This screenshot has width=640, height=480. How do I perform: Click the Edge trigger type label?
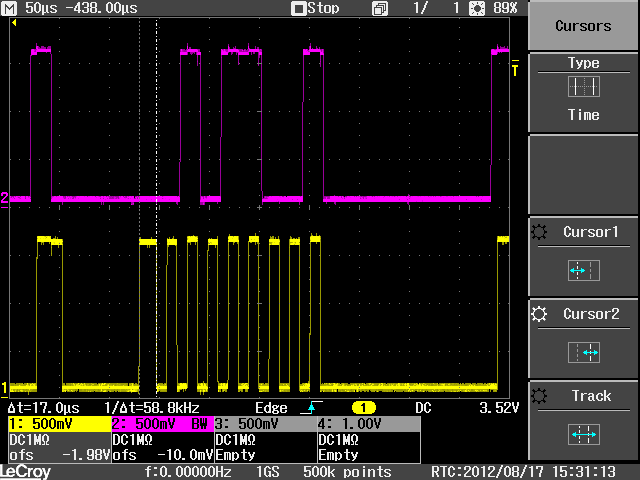coord(271,408)
